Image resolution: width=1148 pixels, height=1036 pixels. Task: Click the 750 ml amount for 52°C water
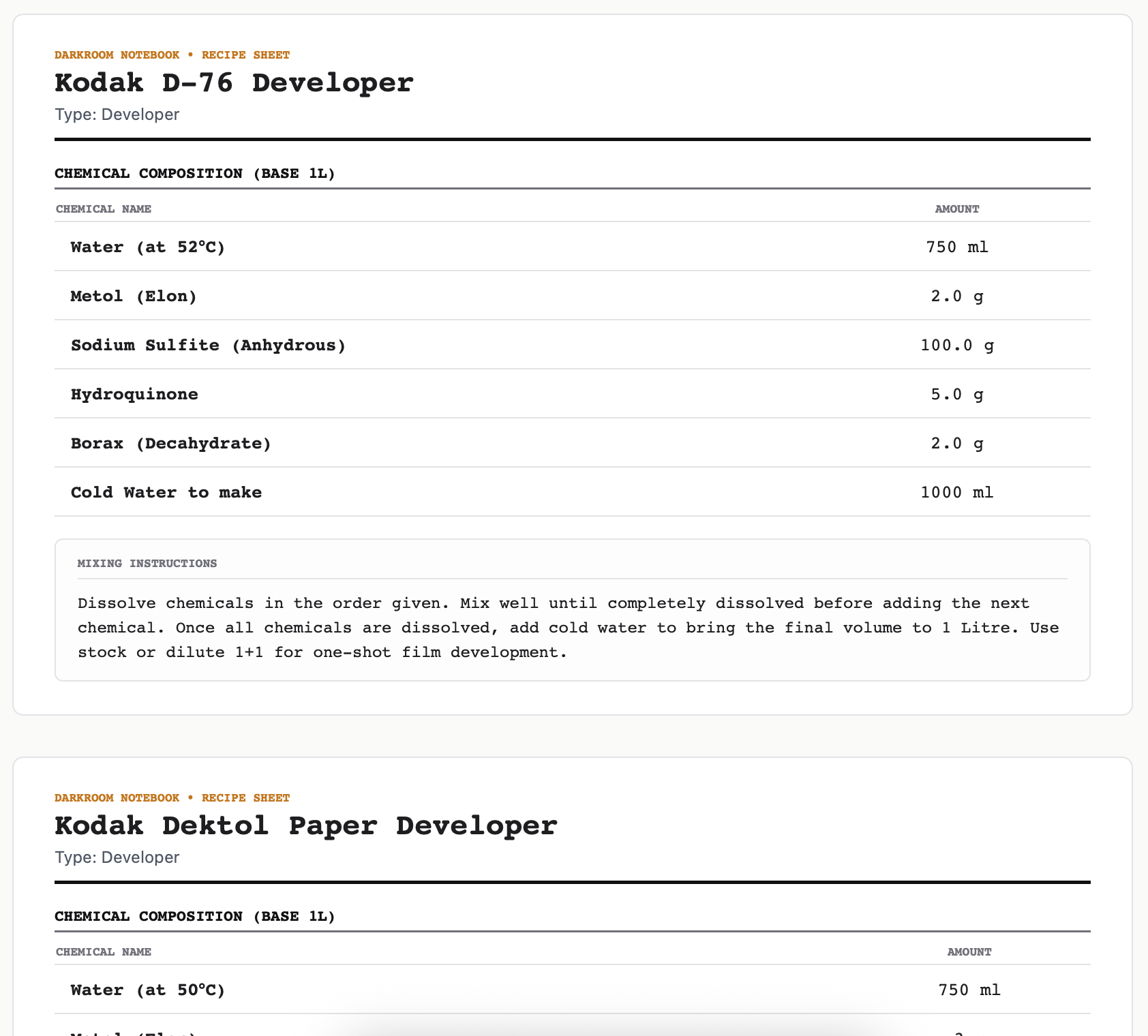click(x=957, y=247)
